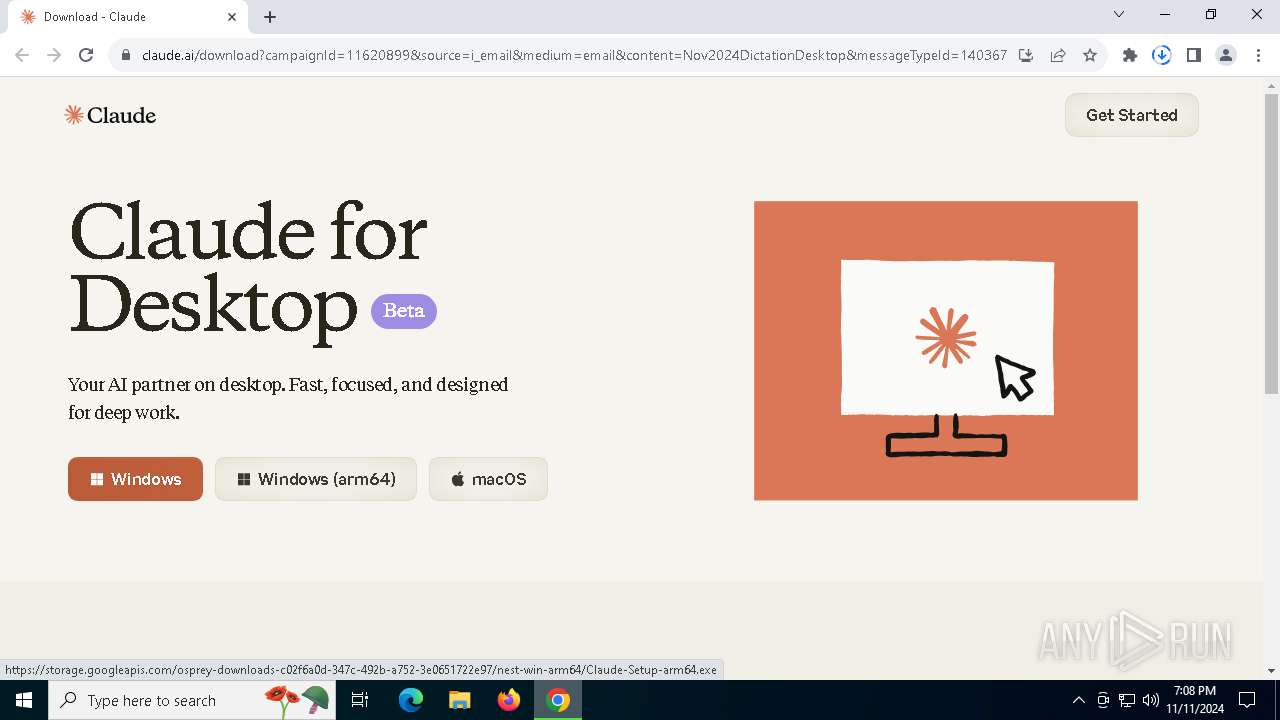Screen dimensions: 1280x720
Task: Click the scrollbar up arrow
Action: pyautogui.click(x=1271, y=85)
